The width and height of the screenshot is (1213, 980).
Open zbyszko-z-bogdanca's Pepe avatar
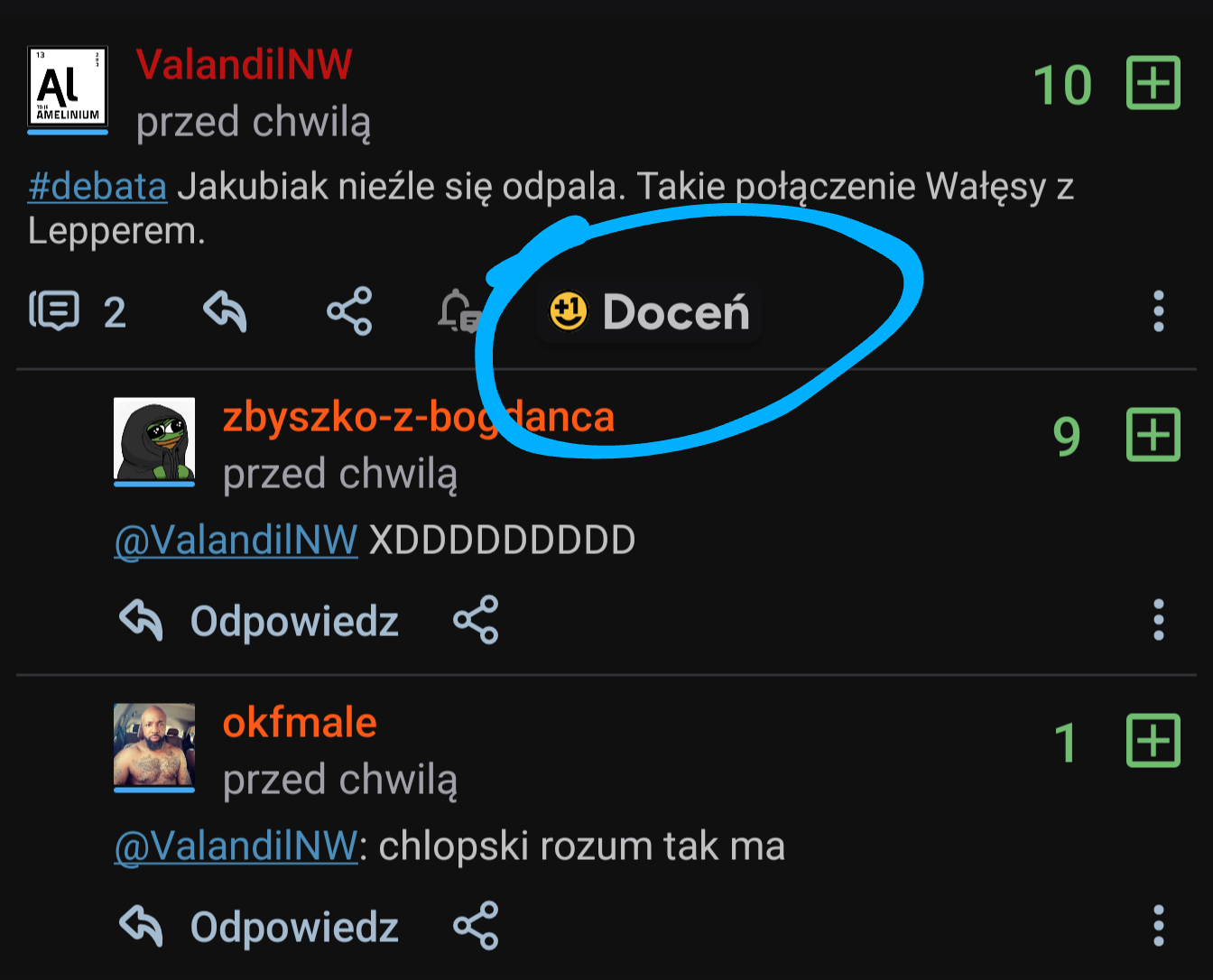[x=154, y=439]
